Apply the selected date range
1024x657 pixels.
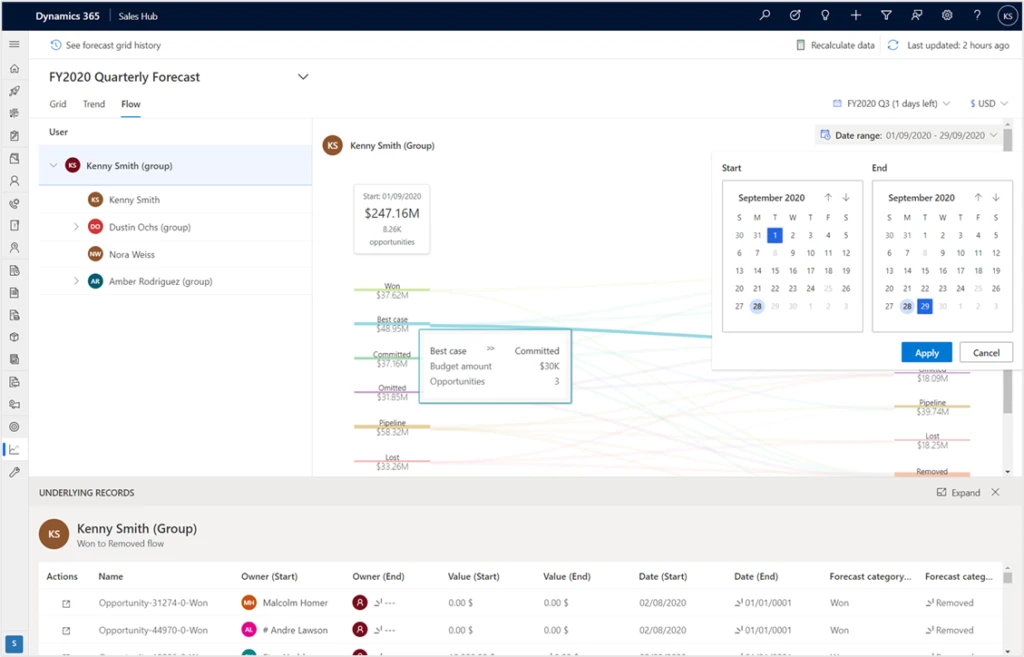[x=926, y=352]
